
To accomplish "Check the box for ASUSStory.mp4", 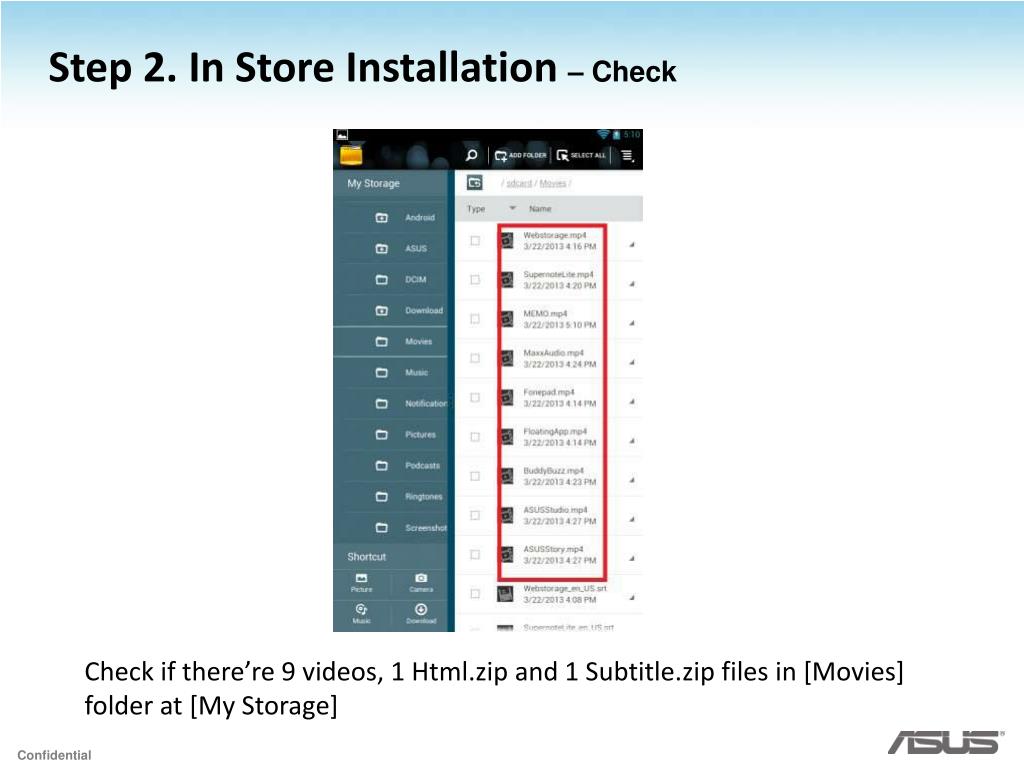I will pos(475,554).
